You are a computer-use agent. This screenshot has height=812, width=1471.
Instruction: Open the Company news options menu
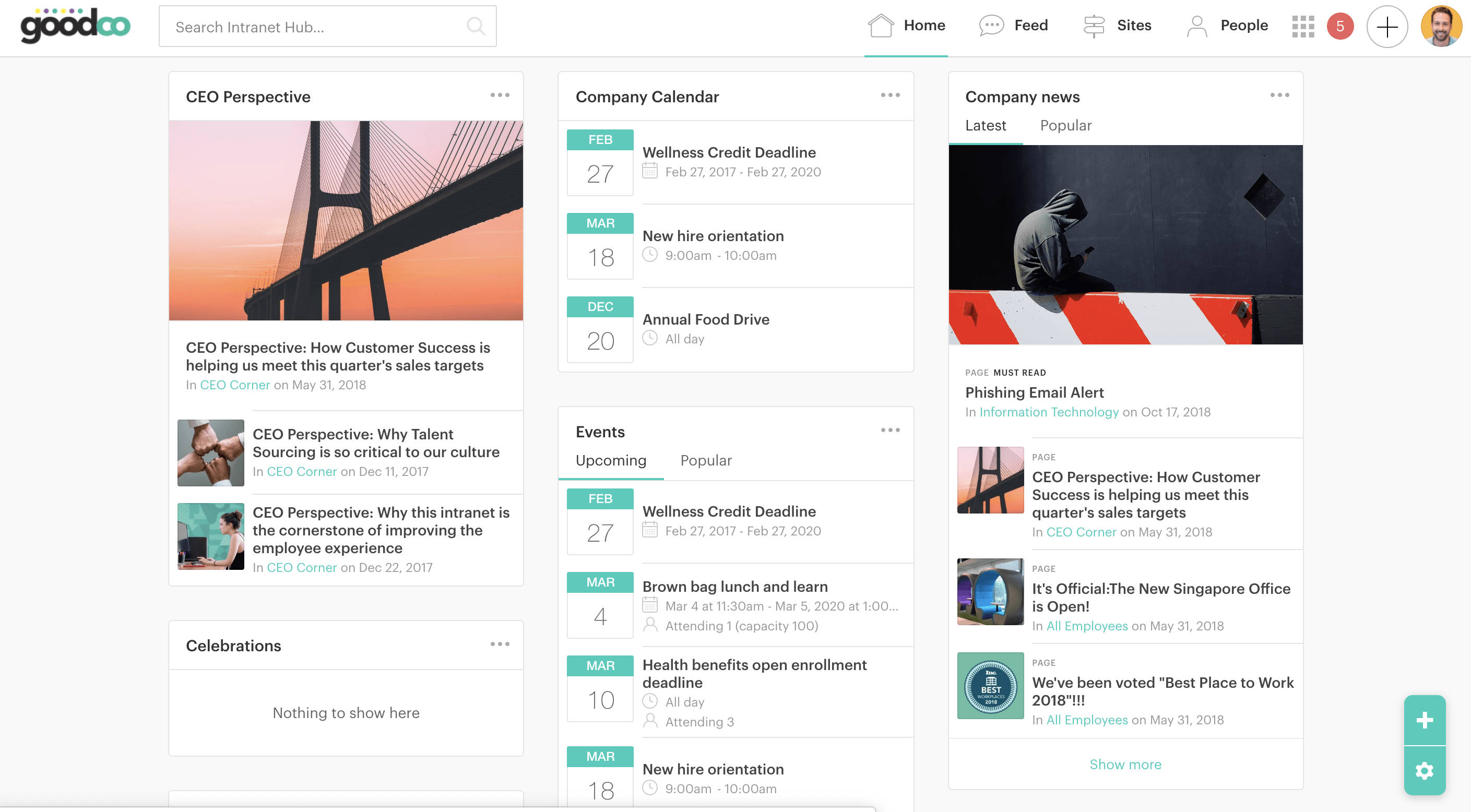1279,95
